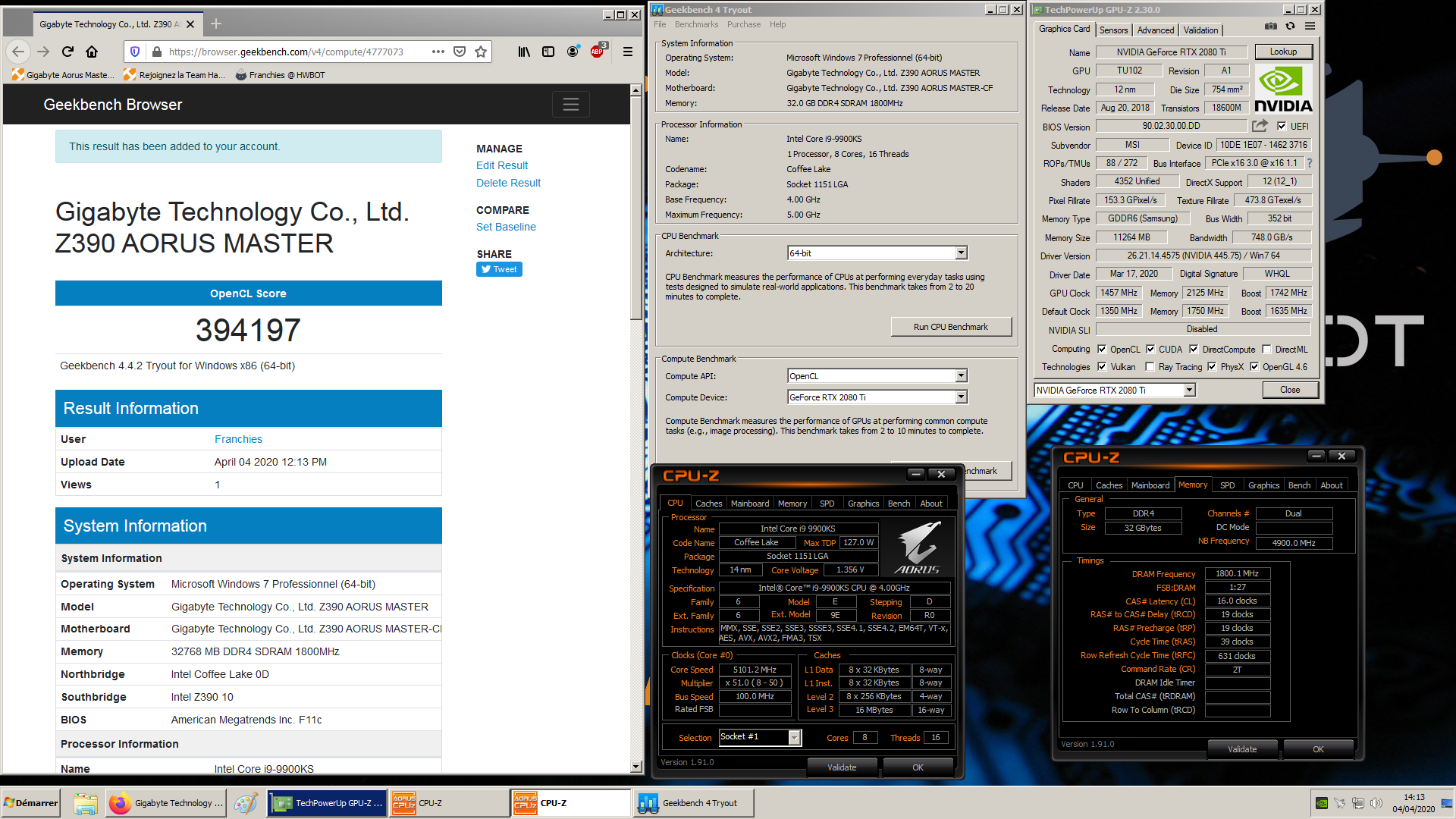Click Bus Interface question mark icon
The height and width of the screenshot is (819, 1456).
tap(1309, 163)
